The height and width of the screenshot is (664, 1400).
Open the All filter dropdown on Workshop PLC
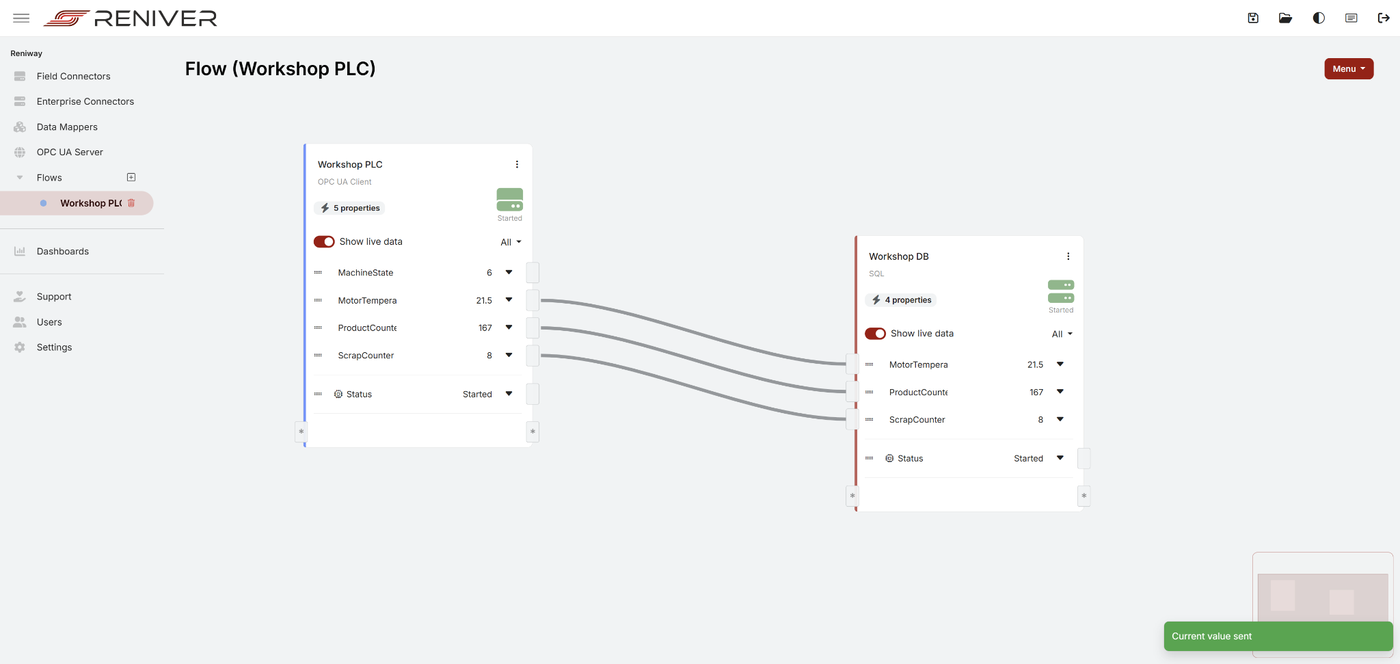tap(510, 241)
